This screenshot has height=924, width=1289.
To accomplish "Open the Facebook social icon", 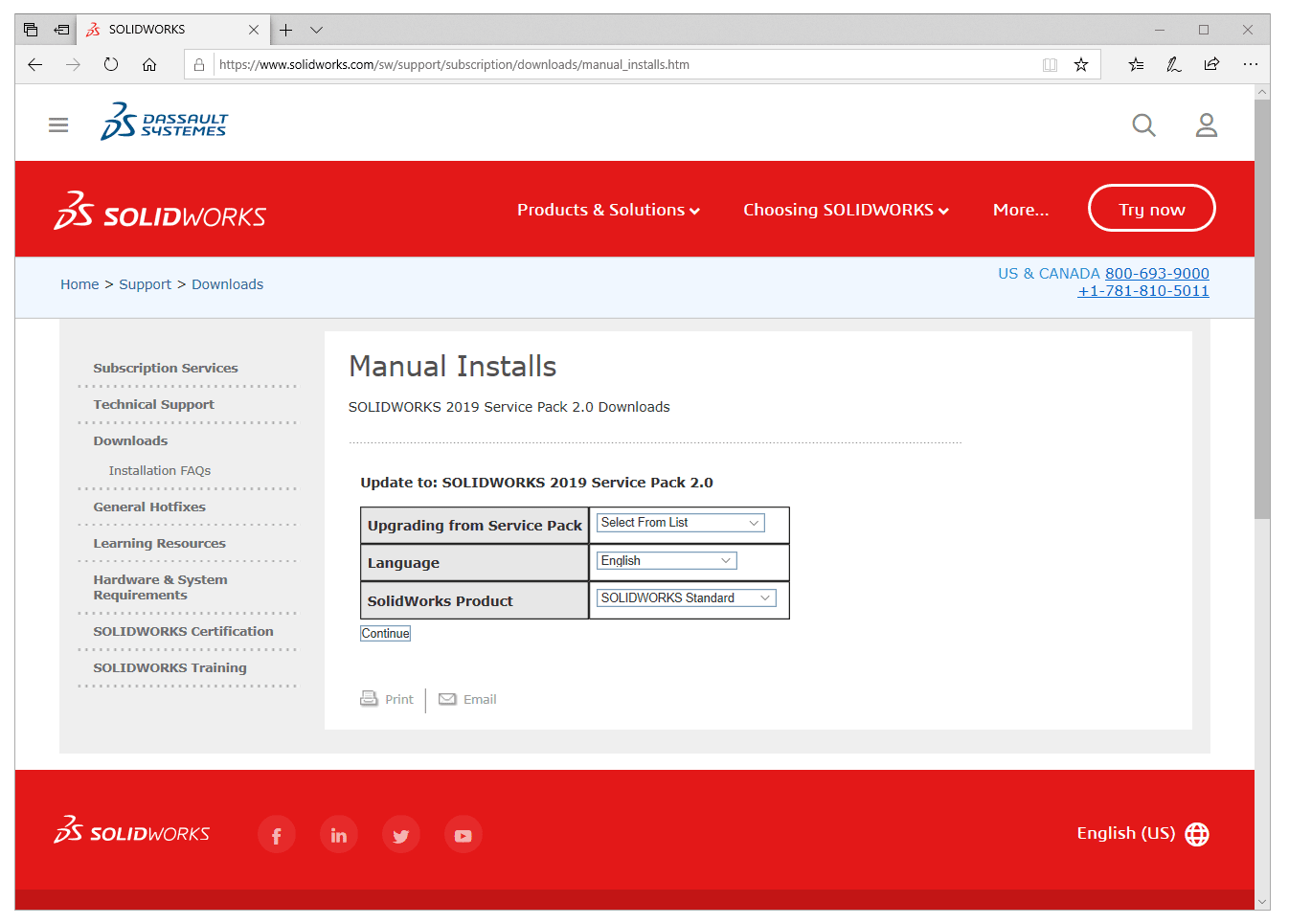I will [277, 835].
